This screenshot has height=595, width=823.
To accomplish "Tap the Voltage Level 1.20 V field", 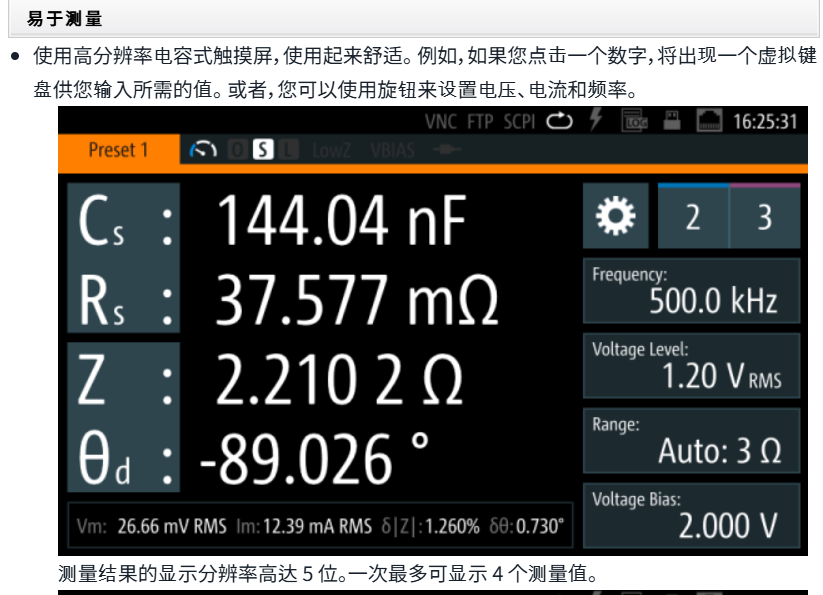I will (x=692, y=366).
